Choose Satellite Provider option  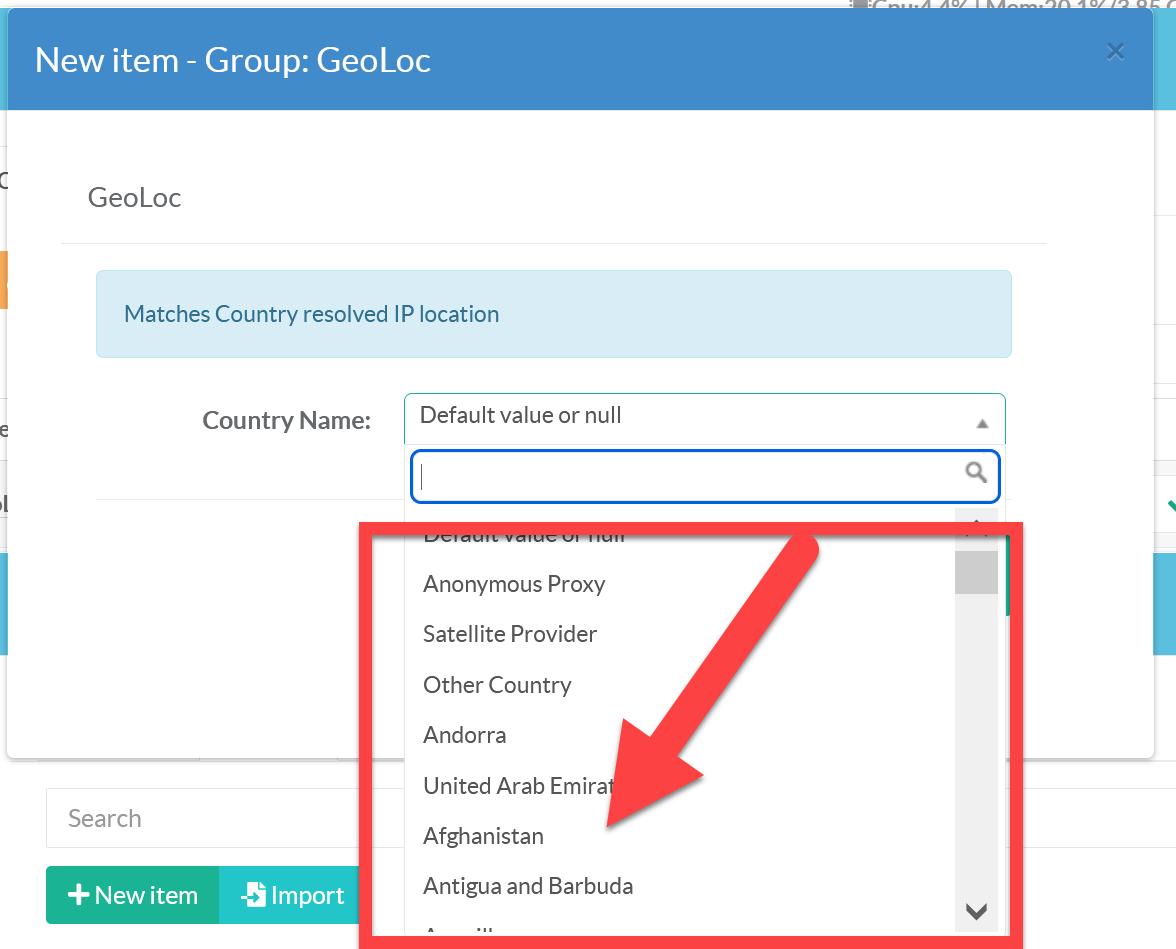coord(510,634)
